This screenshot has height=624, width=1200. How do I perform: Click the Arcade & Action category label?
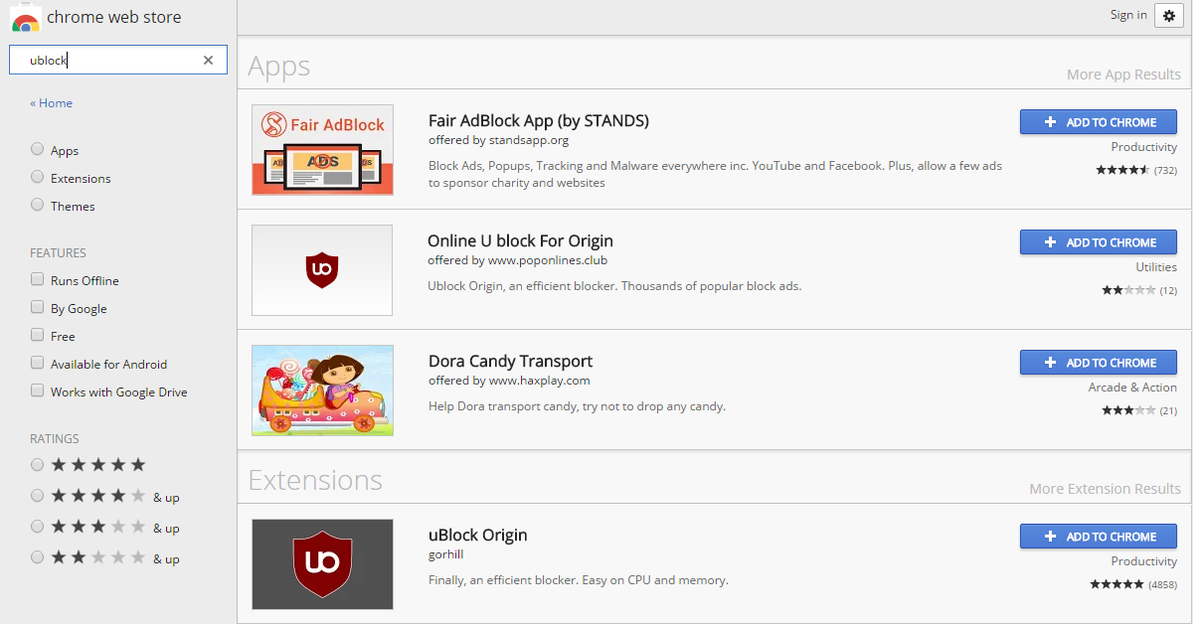pos(1133,387)
